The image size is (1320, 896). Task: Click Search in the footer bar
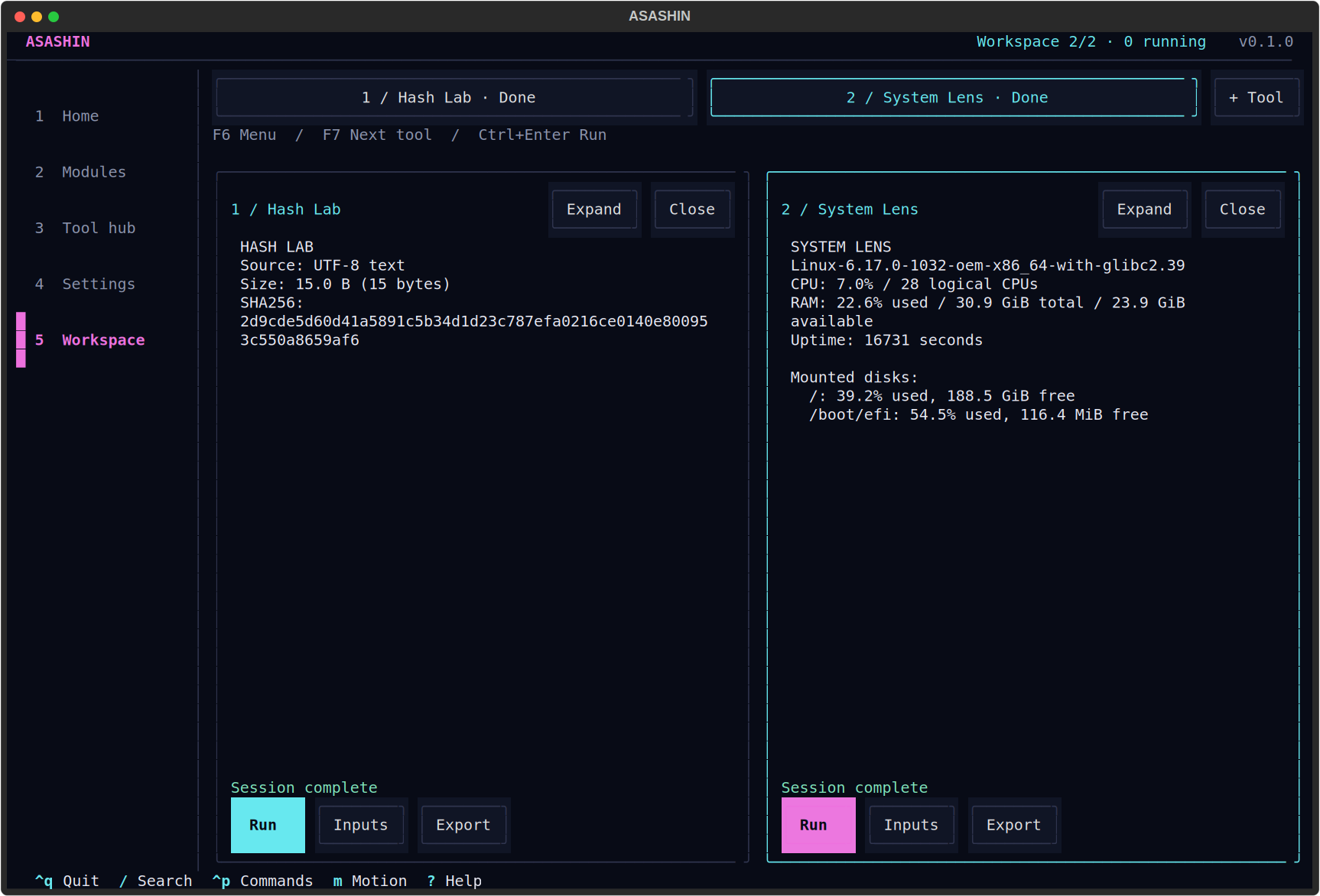tap(156, 881)
